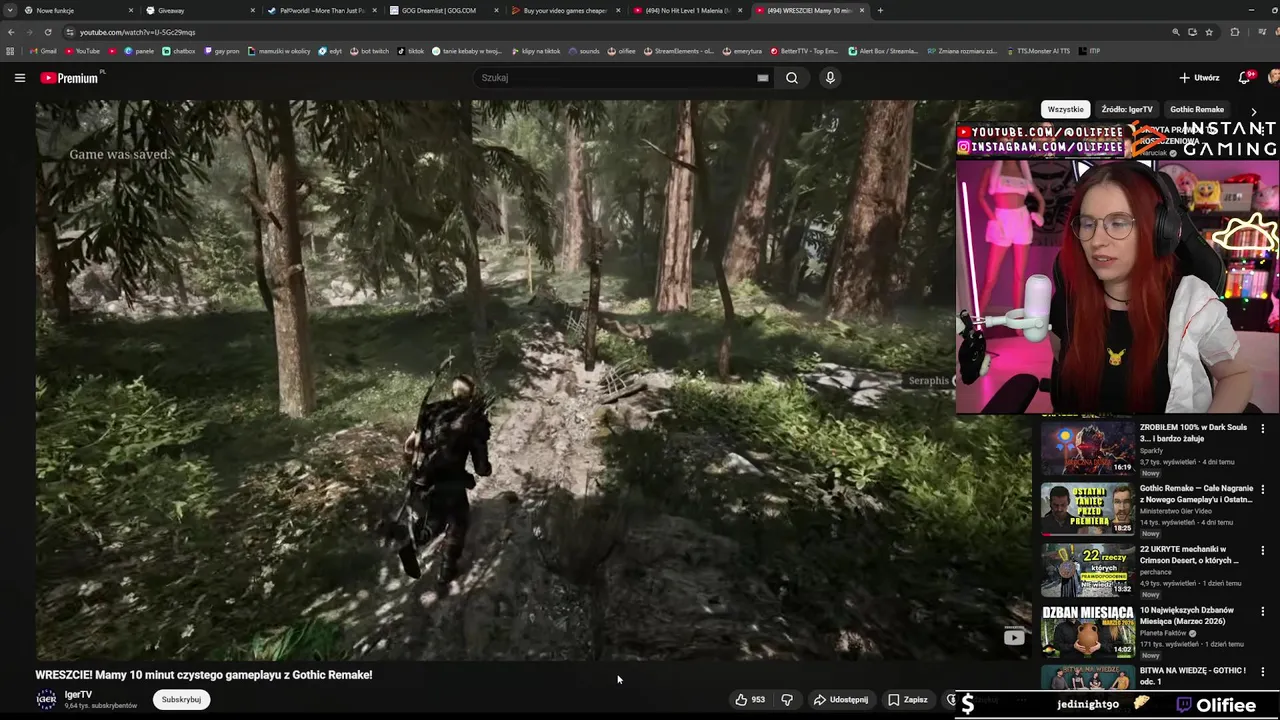Screen dimensions: 1280x720
Task: Click the Utwórz create button
Action: (1199, 78)
